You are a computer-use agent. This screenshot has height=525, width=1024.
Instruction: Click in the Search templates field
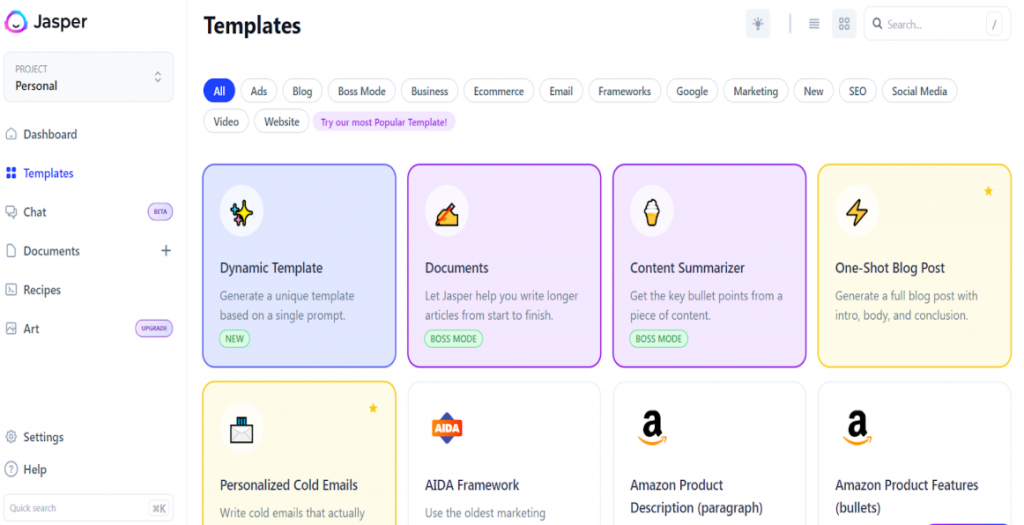point(930,24)
